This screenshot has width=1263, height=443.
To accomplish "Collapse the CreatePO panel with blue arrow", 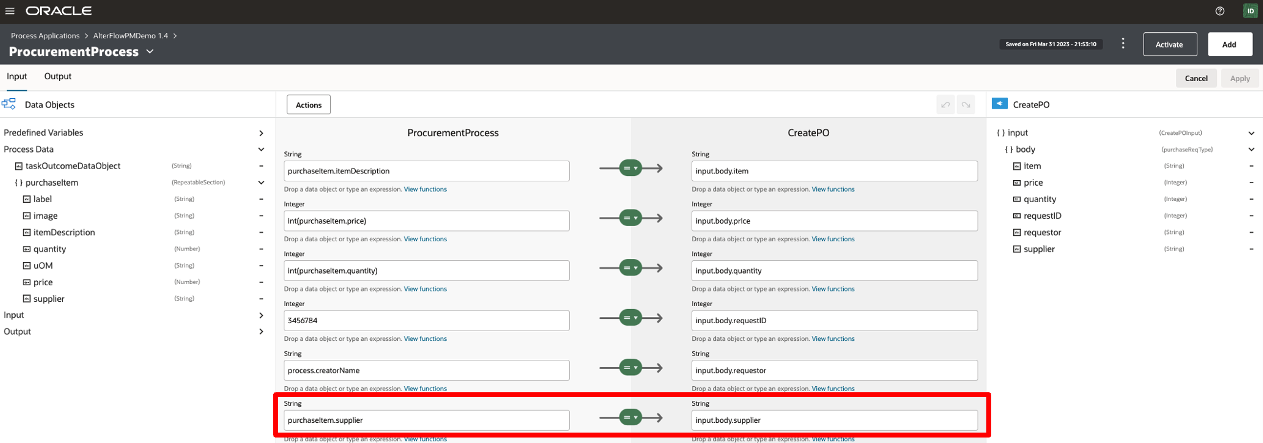I will click(x=999, y=104).
